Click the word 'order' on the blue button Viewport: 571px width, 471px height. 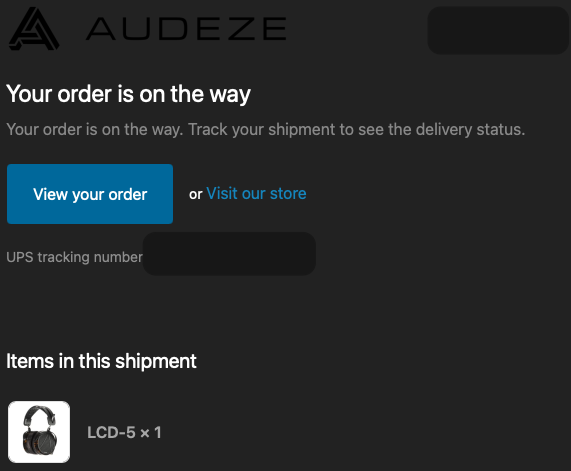click(128, 195)
